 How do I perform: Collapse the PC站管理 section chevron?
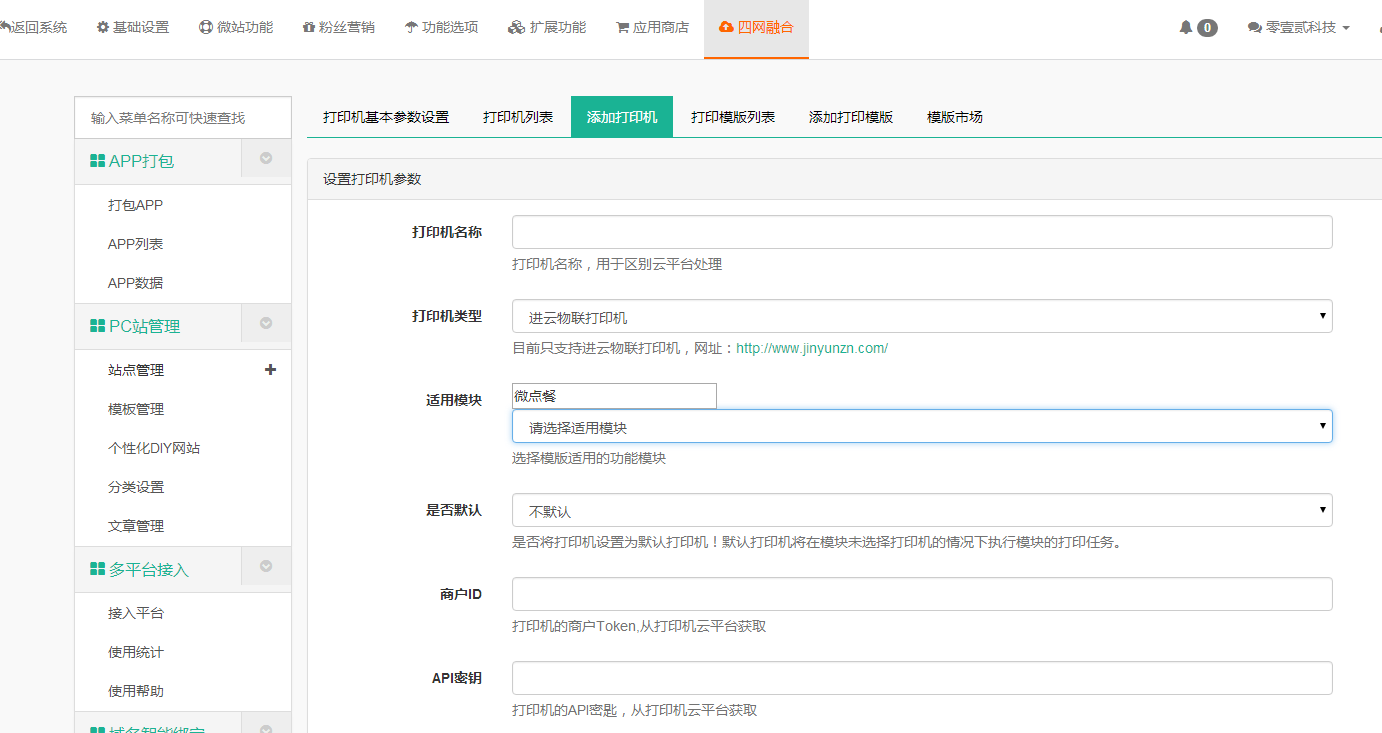coord(266,323)
